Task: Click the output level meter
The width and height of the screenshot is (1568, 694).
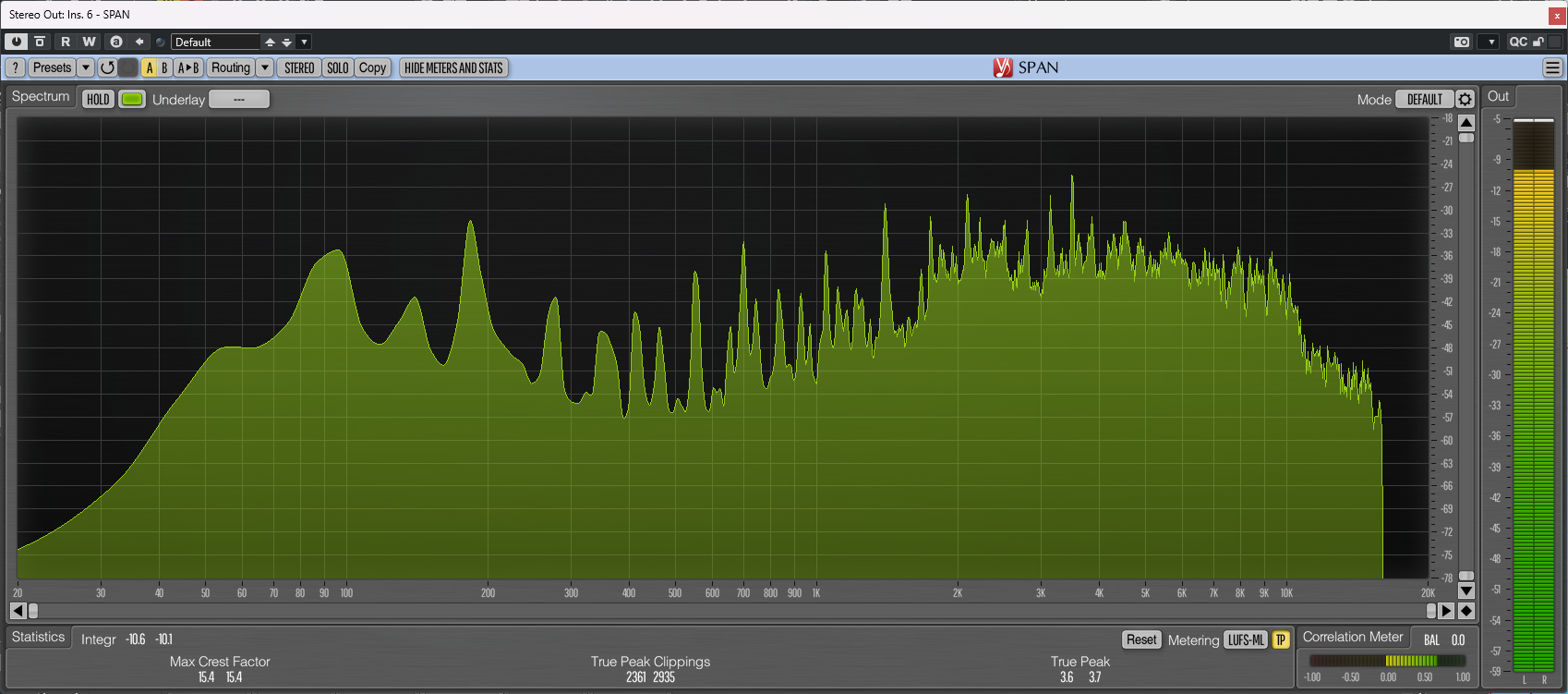Action: pos(1534,396)
